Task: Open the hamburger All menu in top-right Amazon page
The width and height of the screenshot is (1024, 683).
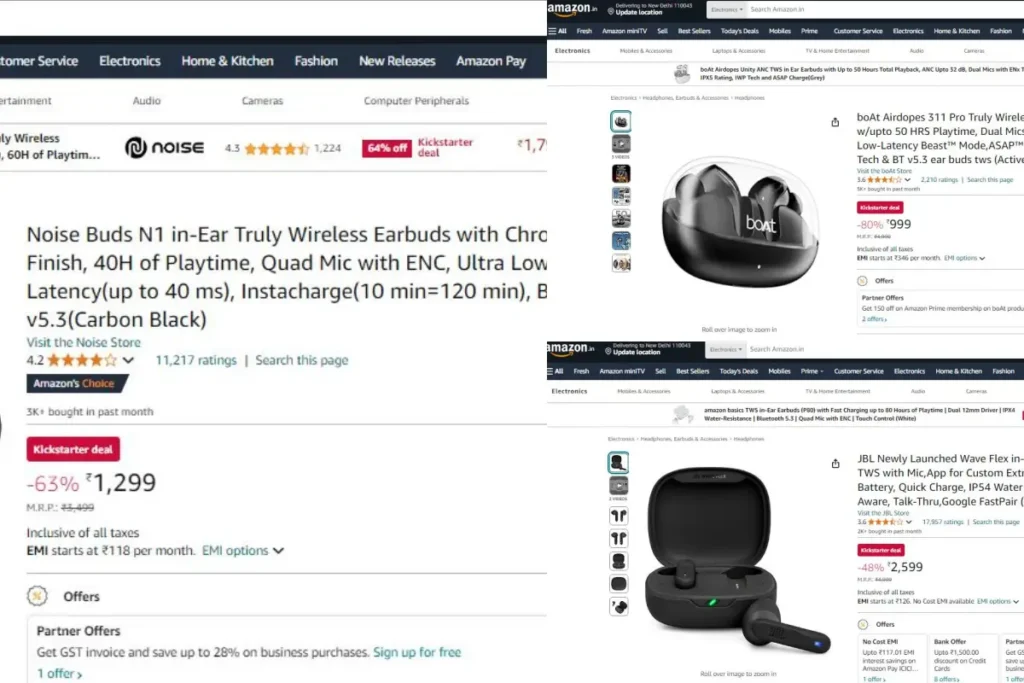Action: pos(558,31)
